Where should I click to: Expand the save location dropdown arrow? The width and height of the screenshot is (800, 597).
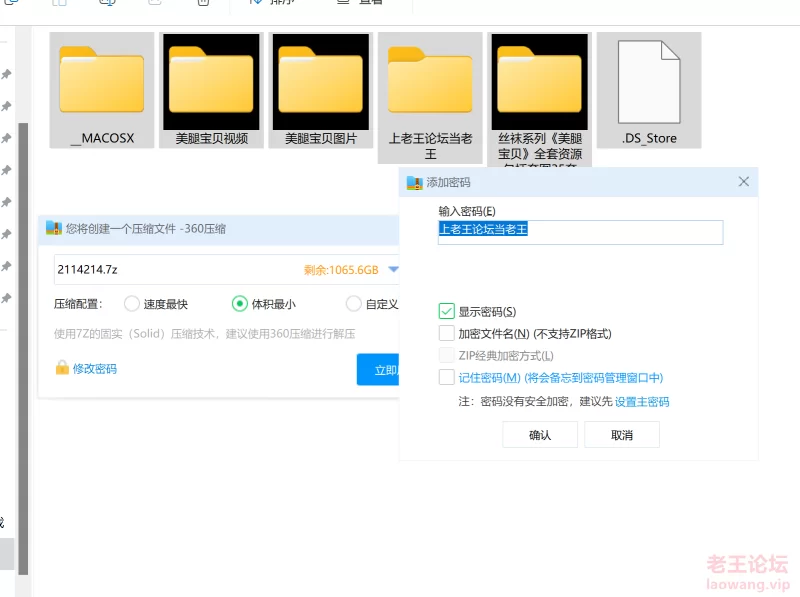(x=393, y=269)
